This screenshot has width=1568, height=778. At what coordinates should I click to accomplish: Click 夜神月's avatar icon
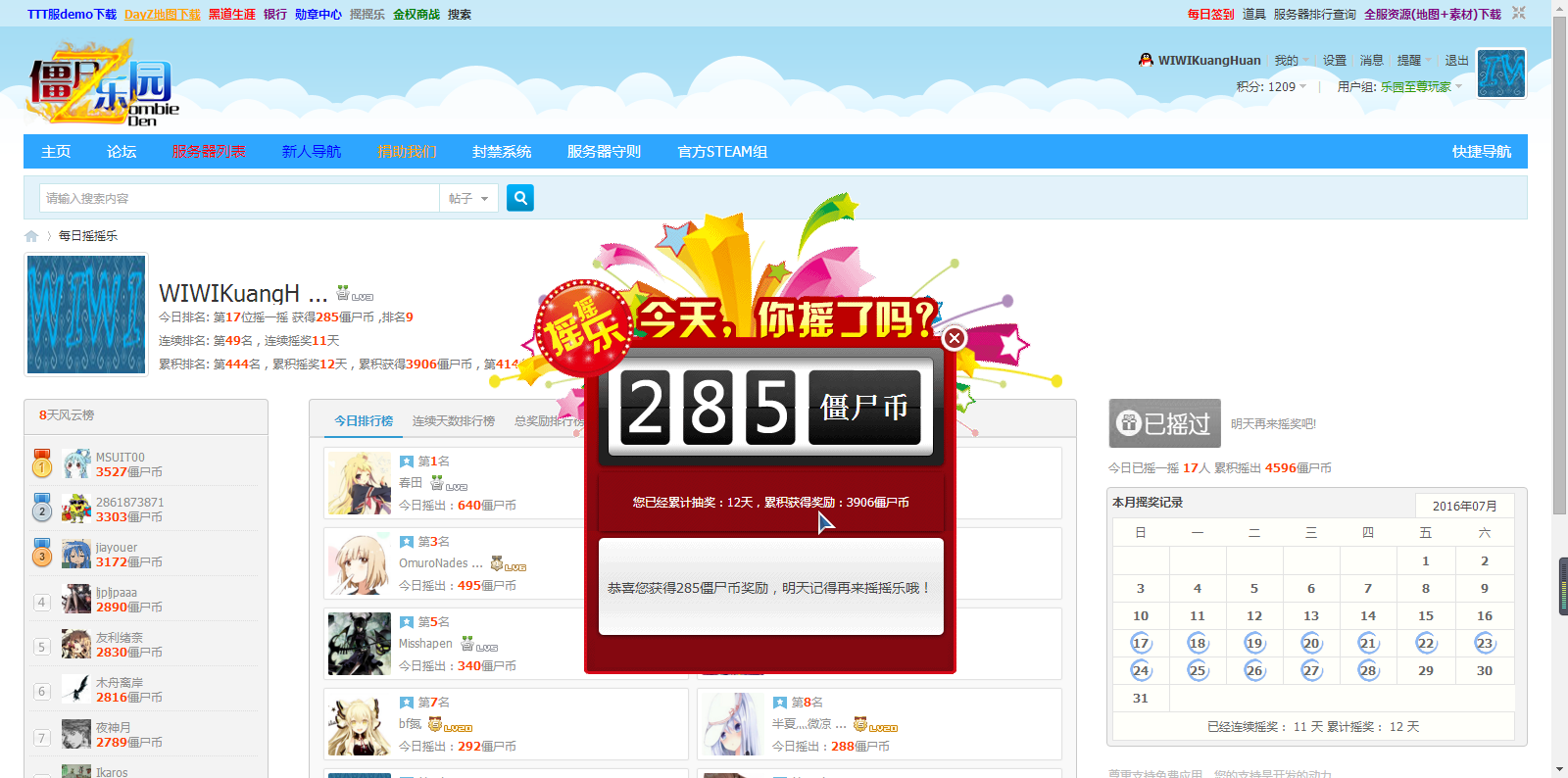pos(76,734)
